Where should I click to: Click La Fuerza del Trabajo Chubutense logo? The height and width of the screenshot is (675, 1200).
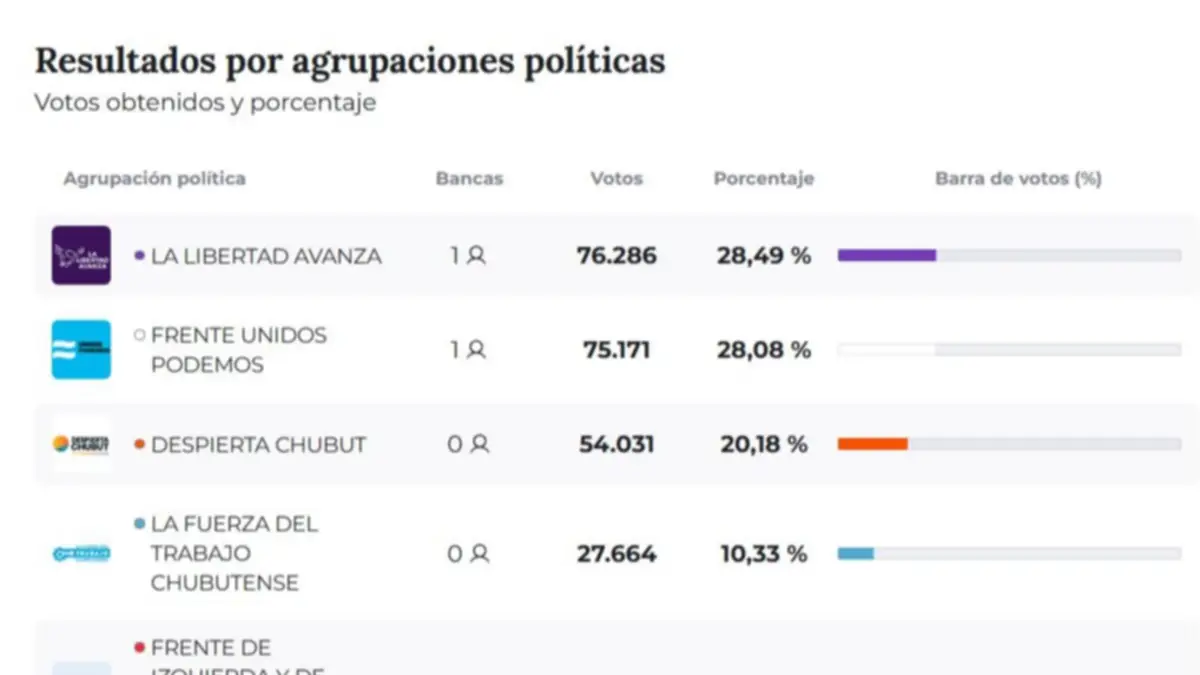pos(81,553)
